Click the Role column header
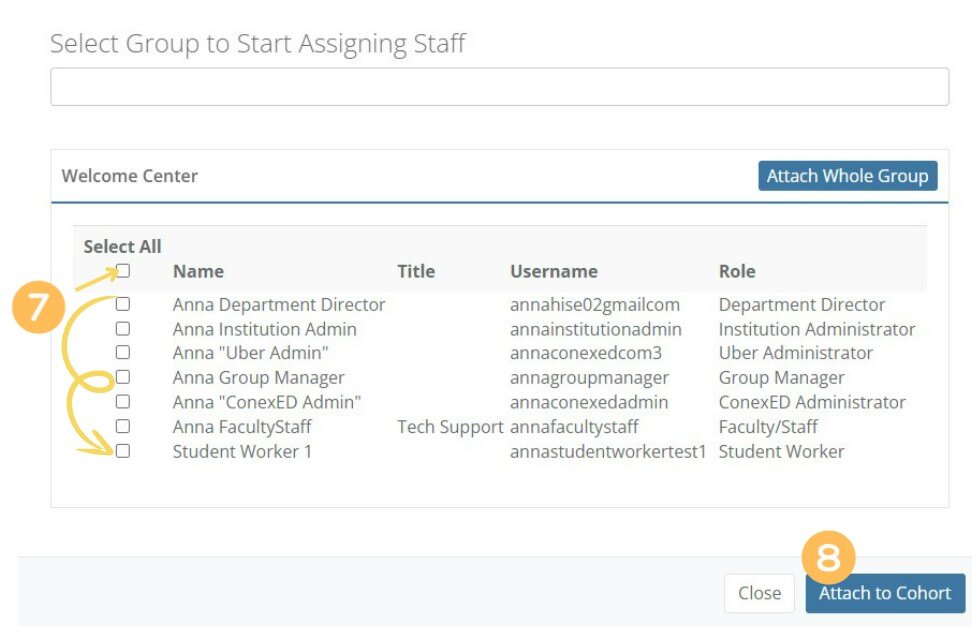The height and width of the screenshot is (631, 972). coord(737,271)
